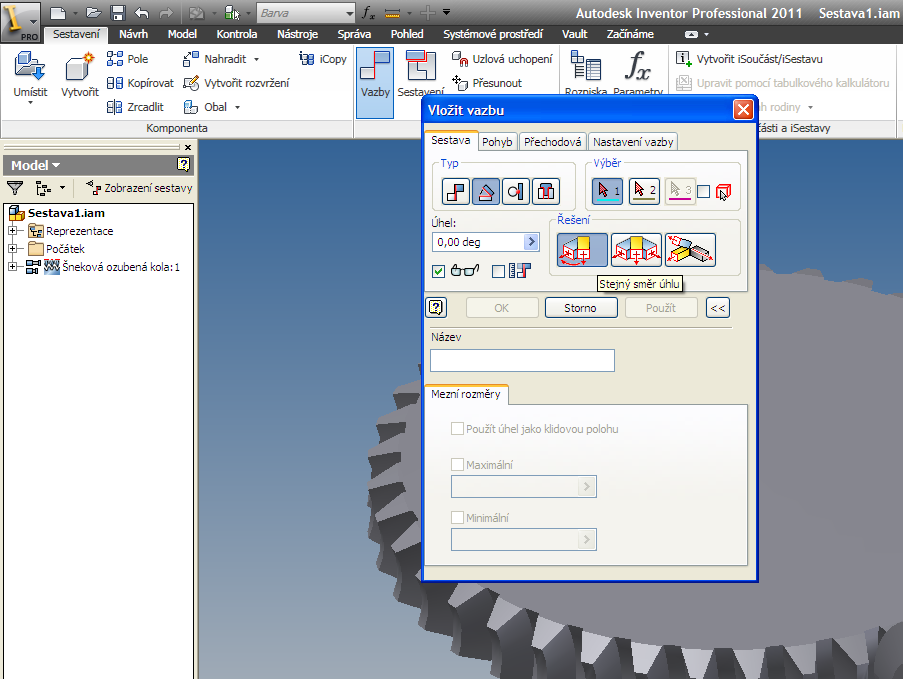
Task: Activate first selection arrow button
Action: tap(608, 191)
